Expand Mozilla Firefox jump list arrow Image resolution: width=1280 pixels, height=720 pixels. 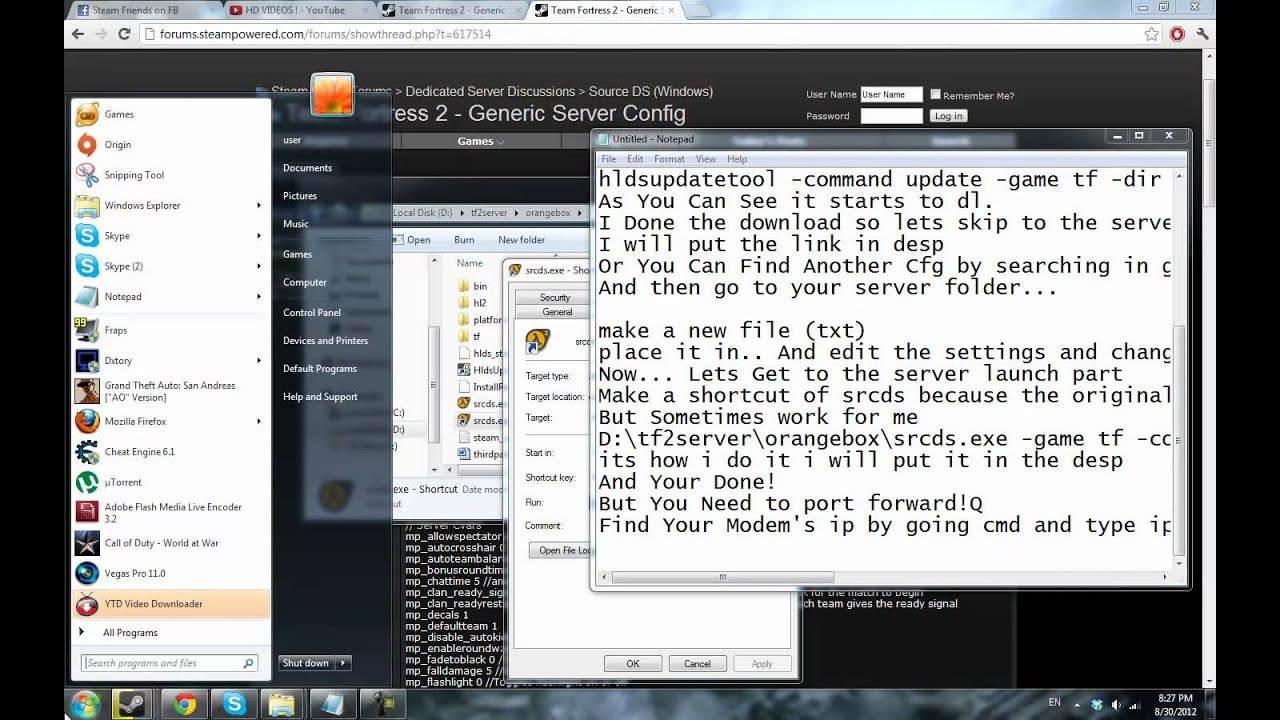coord(258,421)
